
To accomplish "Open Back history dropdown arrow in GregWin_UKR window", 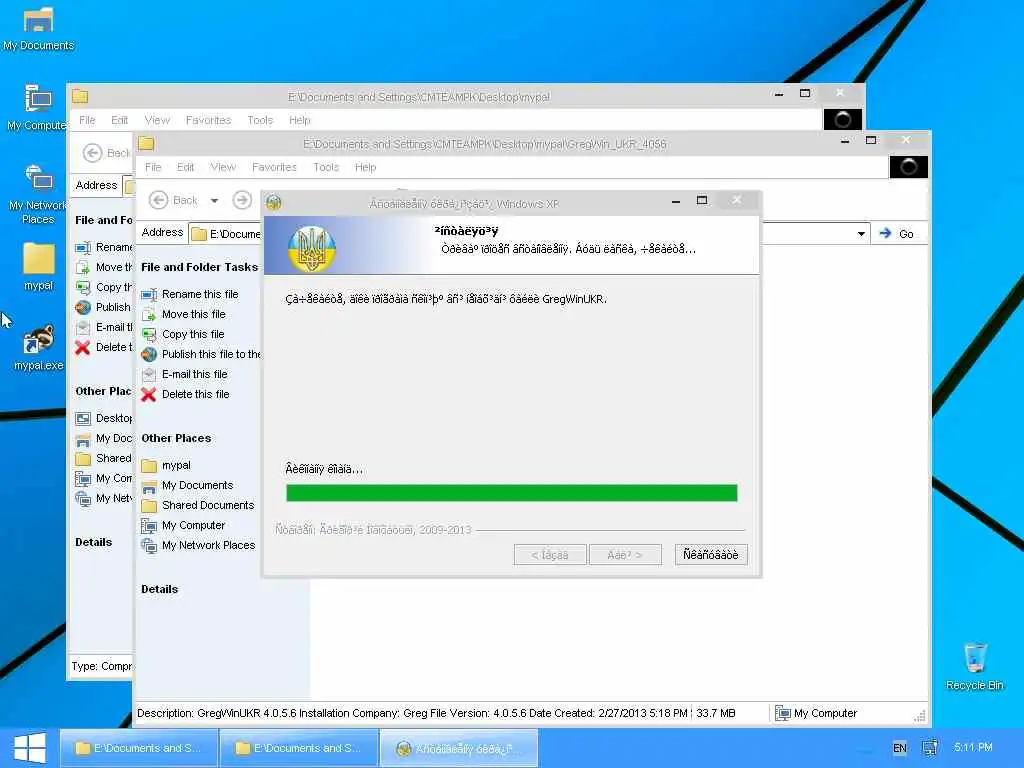I will (214, 200).
